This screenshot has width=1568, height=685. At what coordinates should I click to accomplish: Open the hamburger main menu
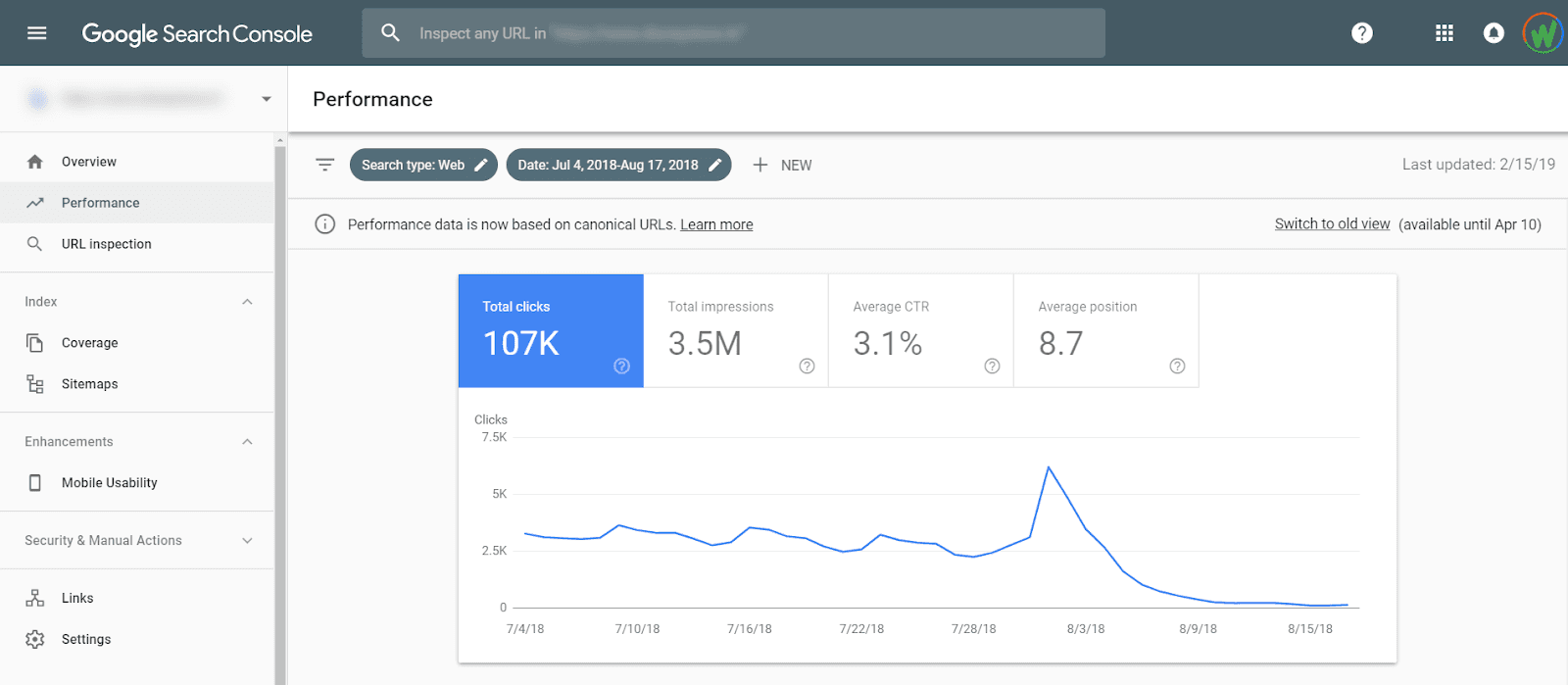coord(37,33)
